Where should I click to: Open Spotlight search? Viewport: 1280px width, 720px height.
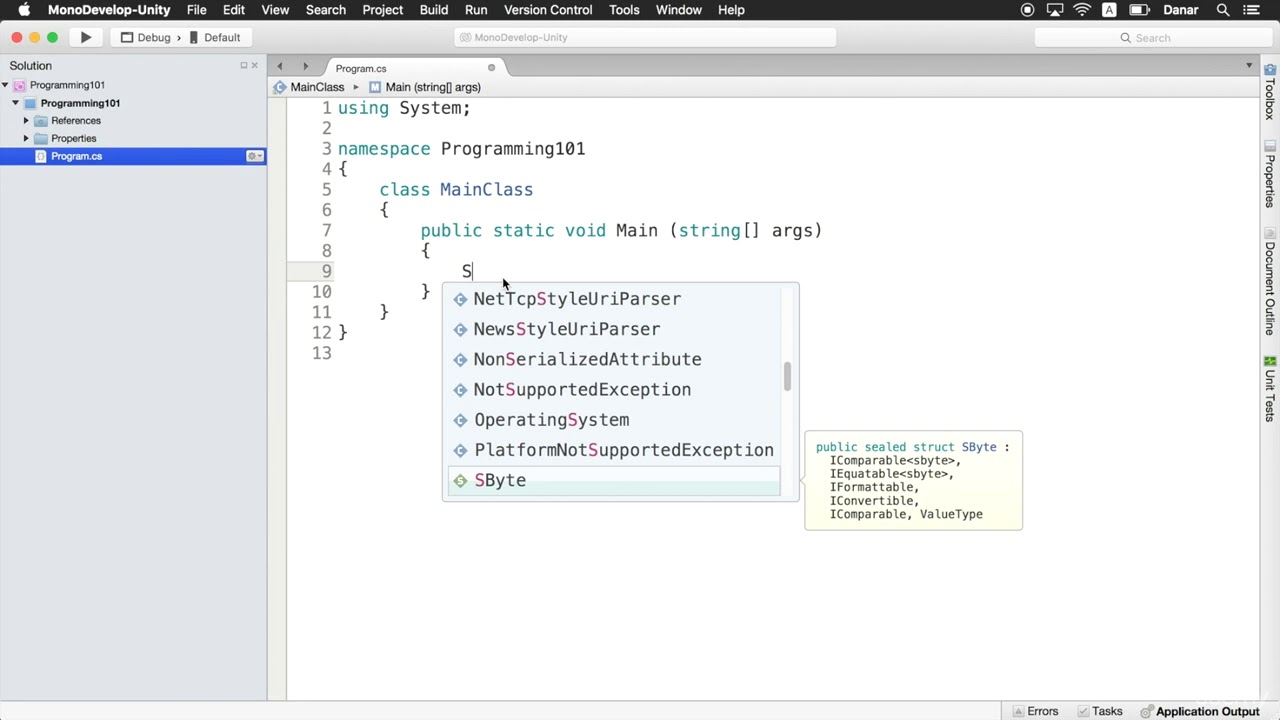[x=1223, y=10]
